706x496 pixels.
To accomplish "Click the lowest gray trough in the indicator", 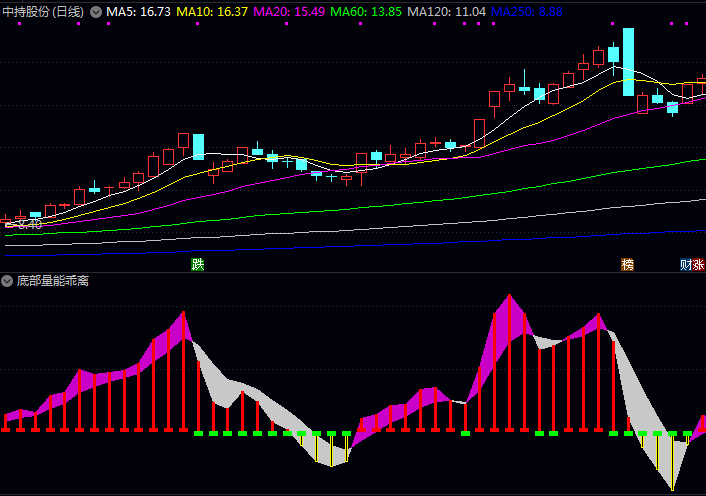I will tap(674, 487).
